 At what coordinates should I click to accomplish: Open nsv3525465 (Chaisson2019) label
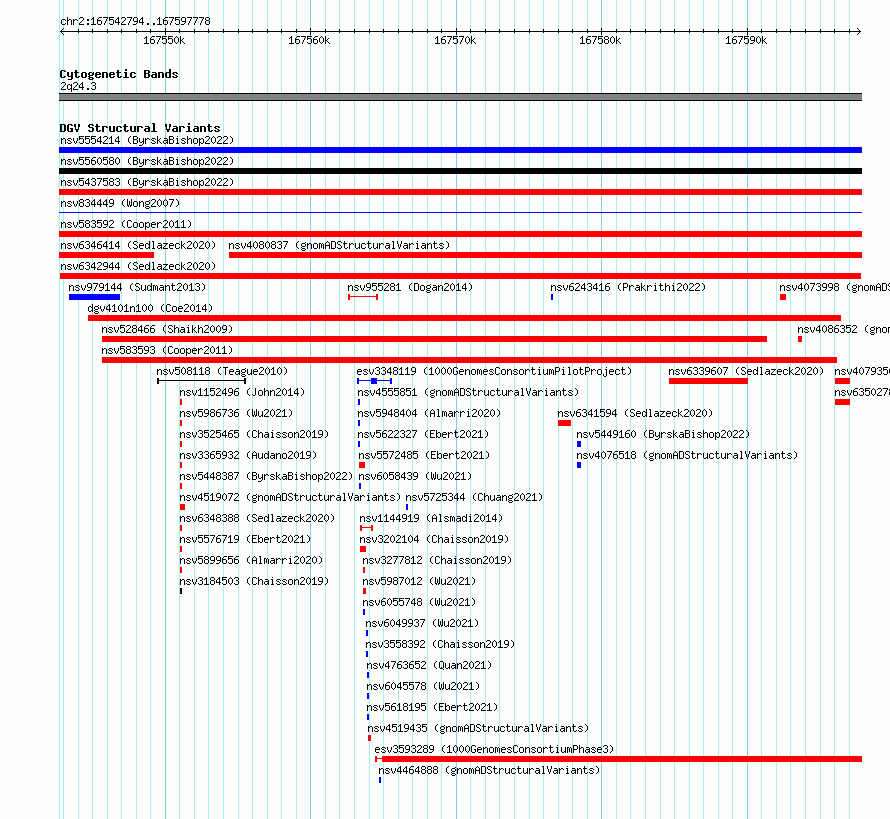(x=254, y=434)
